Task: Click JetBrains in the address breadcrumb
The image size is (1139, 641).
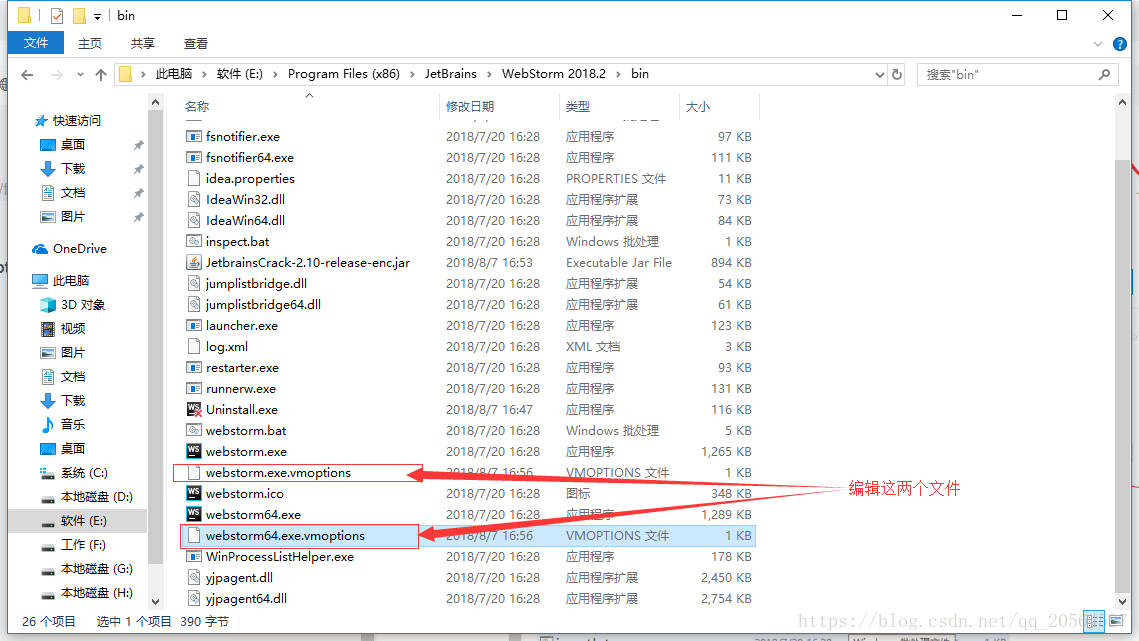Action: pyautogui.click(x=450, y=73)
